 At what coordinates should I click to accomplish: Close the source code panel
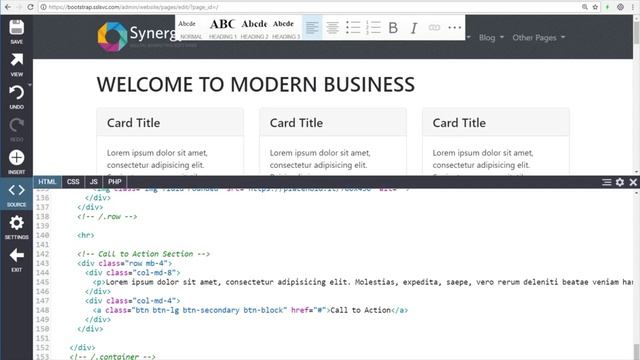633,182
